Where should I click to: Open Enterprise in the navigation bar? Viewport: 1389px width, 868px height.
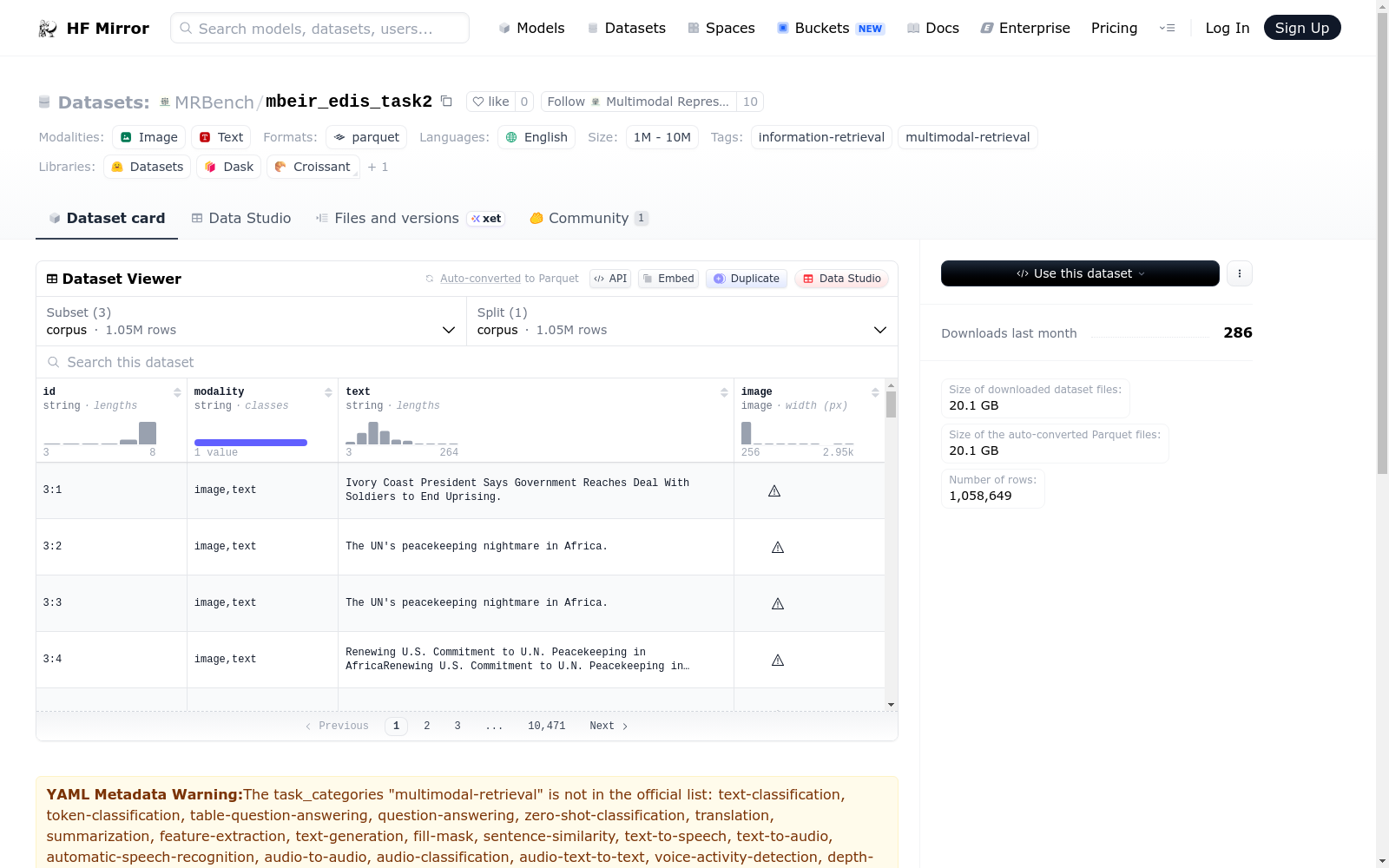(x=1025, y=28)
